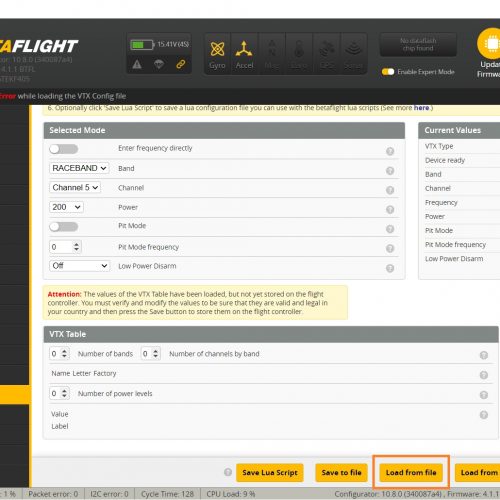Click the link status icon under battery
Screen dimensions: 500x500
pyautogui.click(x=181, y=64)
